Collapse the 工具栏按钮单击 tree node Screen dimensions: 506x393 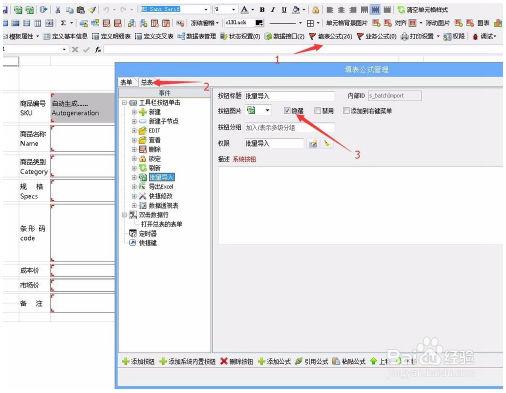pos(124,103)
